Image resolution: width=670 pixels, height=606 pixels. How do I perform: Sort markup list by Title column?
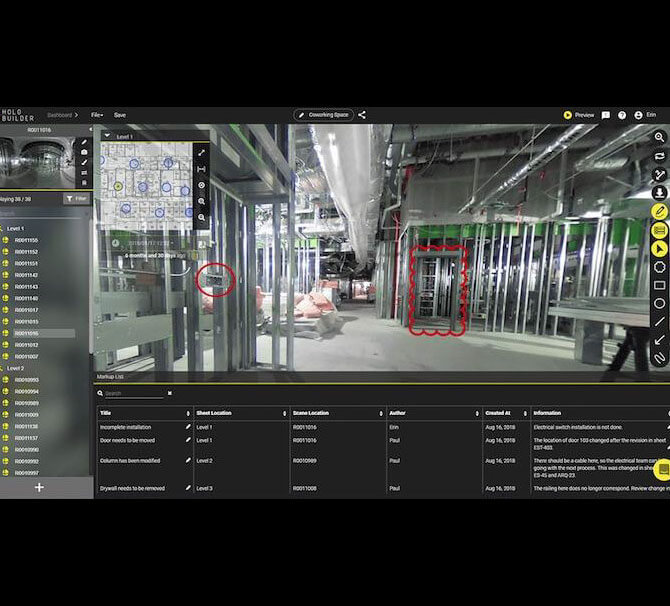(188, 413)
